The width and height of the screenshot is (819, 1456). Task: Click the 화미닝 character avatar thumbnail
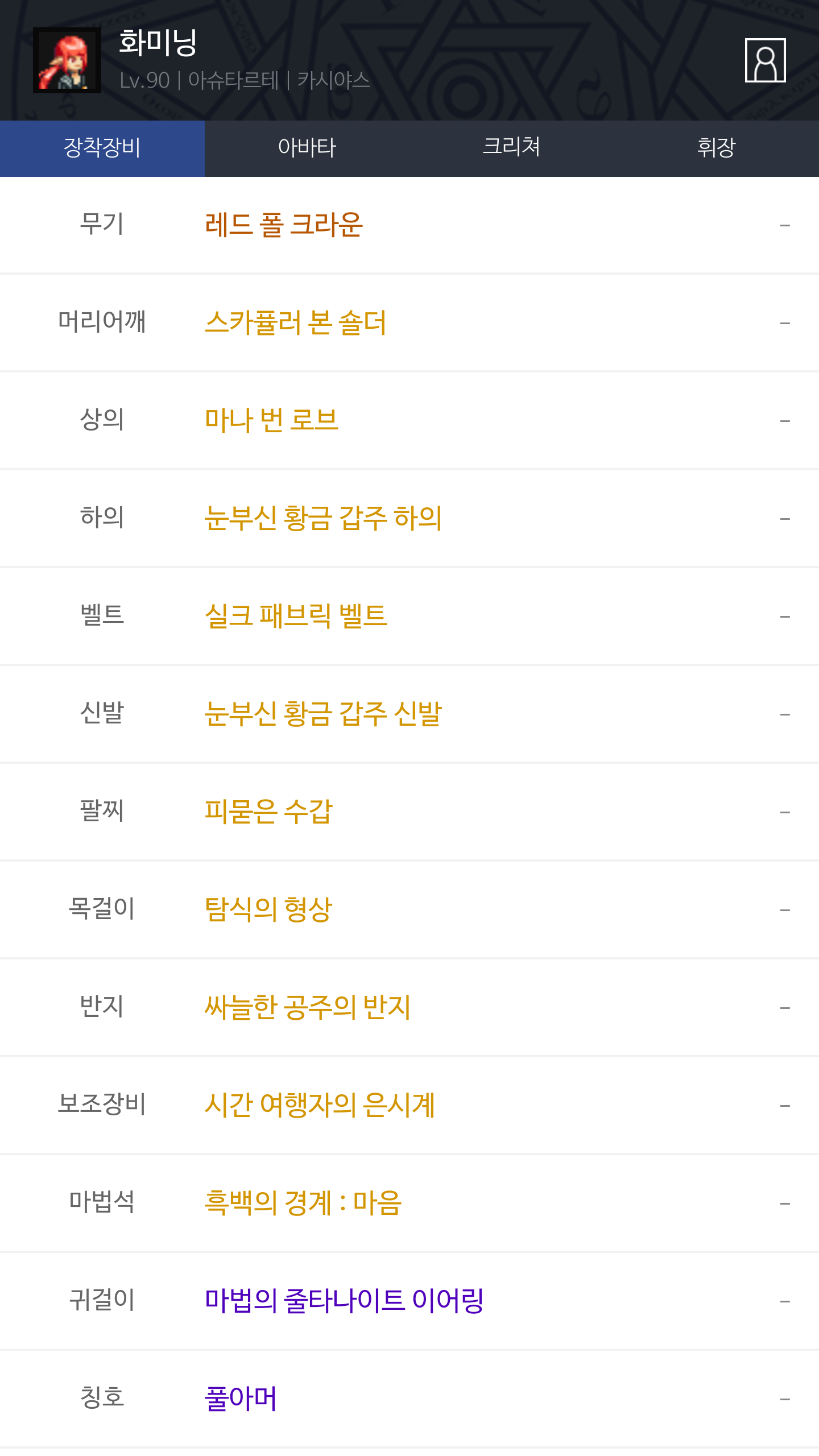(67, 60)
